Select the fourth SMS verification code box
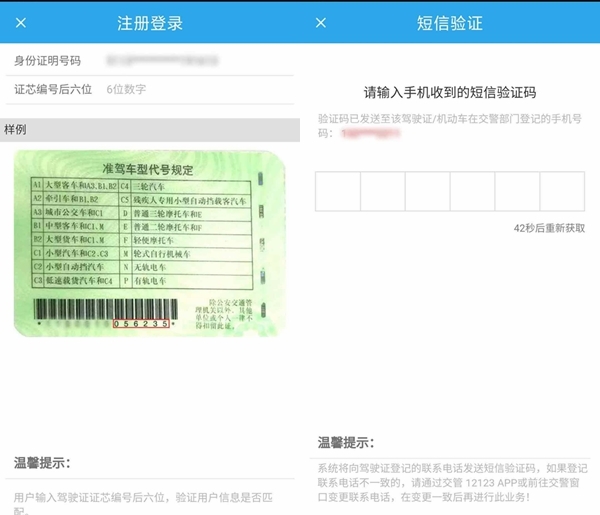This screenshot has height=515, width=600. [x=472, y=191]
